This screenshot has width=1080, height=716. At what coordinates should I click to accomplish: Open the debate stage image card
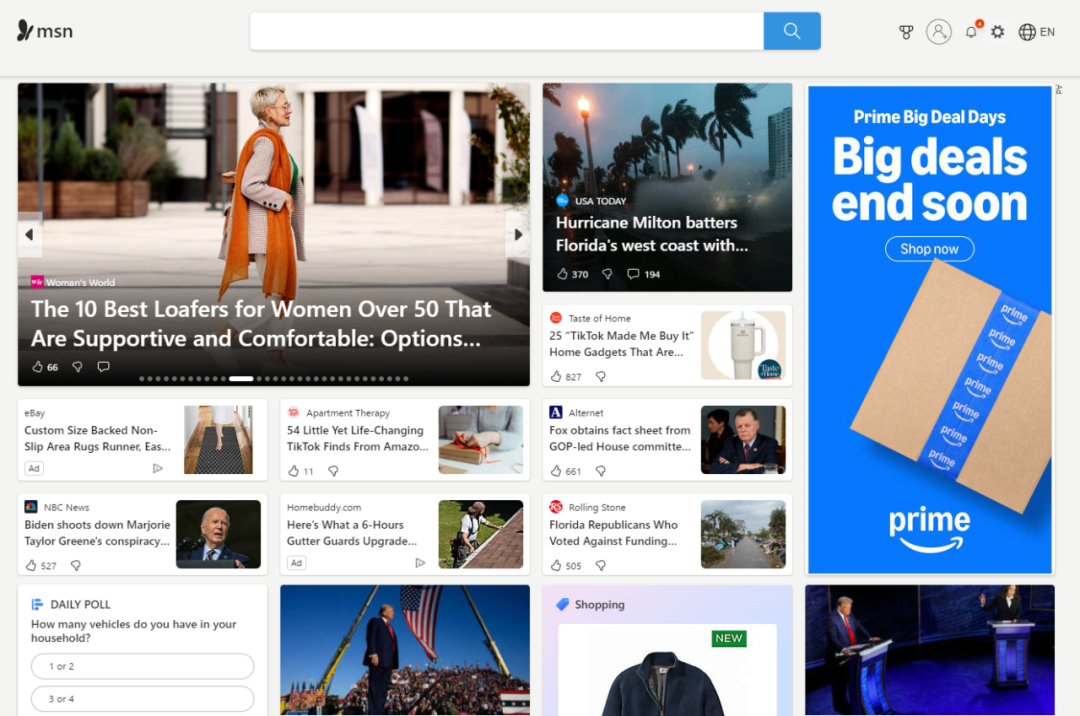[930, 650]
